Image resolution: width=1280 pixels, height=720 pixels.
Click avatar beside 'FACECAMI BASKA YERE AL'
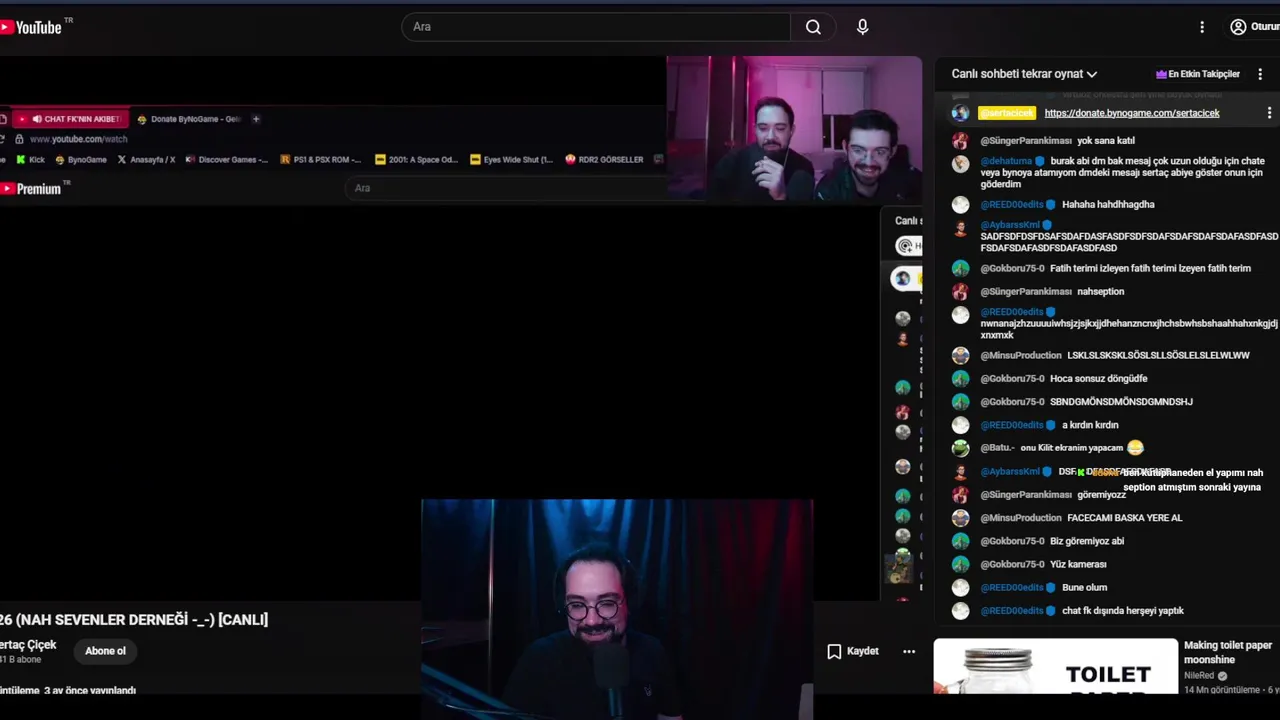[x=960, y=518]
